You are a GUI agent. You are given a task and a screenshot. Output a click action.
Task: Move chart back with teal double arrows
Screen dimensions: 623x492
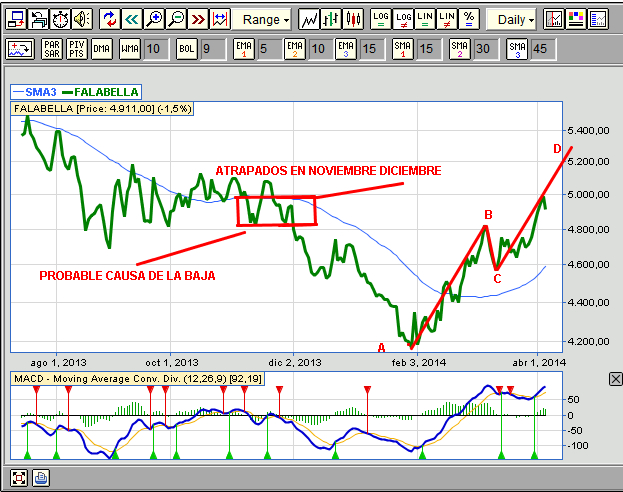point(132,19)
